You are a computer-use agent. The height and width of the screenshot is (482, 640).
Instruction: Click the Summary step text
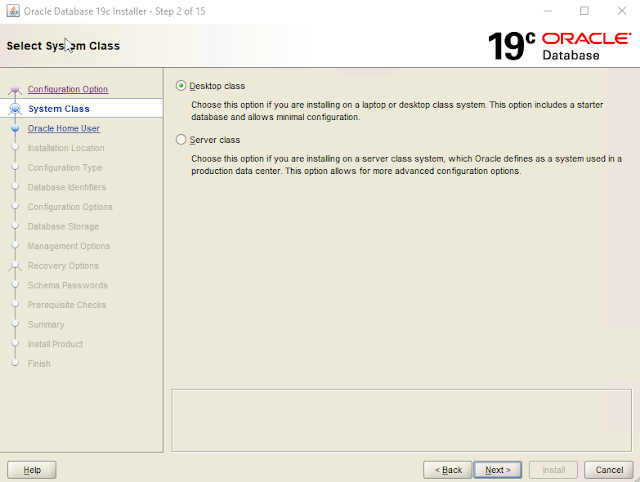pos(46,324)
